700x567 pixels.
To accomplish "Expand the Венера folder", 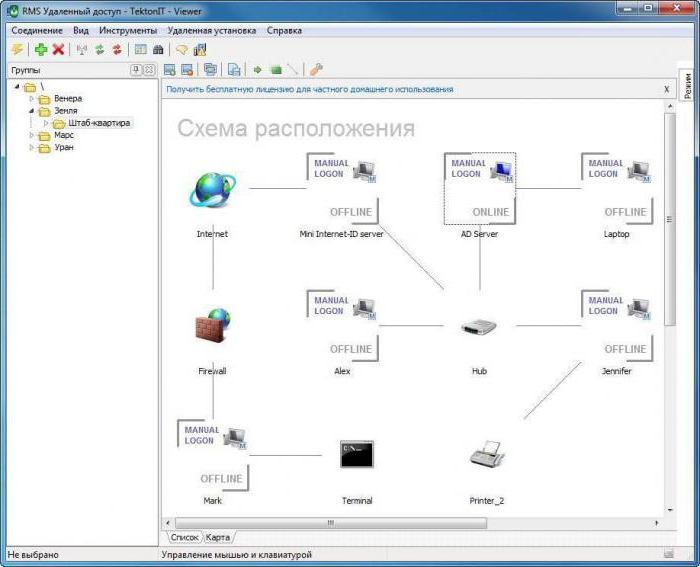I will click(31, 98).
